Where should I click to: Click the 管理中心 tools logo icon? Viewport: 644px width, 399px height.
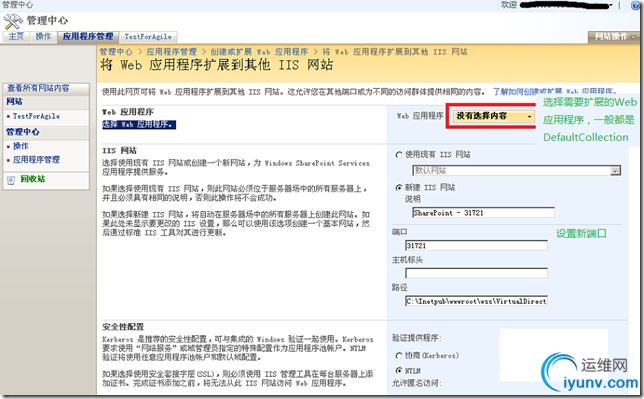(13, 21)
